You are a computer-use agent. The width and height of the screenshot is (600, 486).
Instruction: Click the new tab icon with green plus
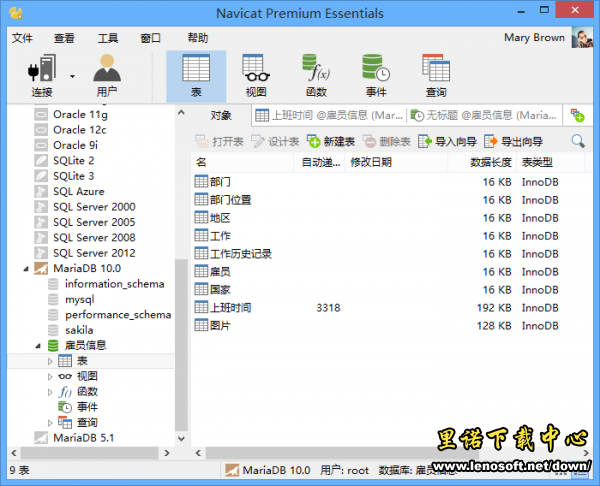tap(577, 115)
